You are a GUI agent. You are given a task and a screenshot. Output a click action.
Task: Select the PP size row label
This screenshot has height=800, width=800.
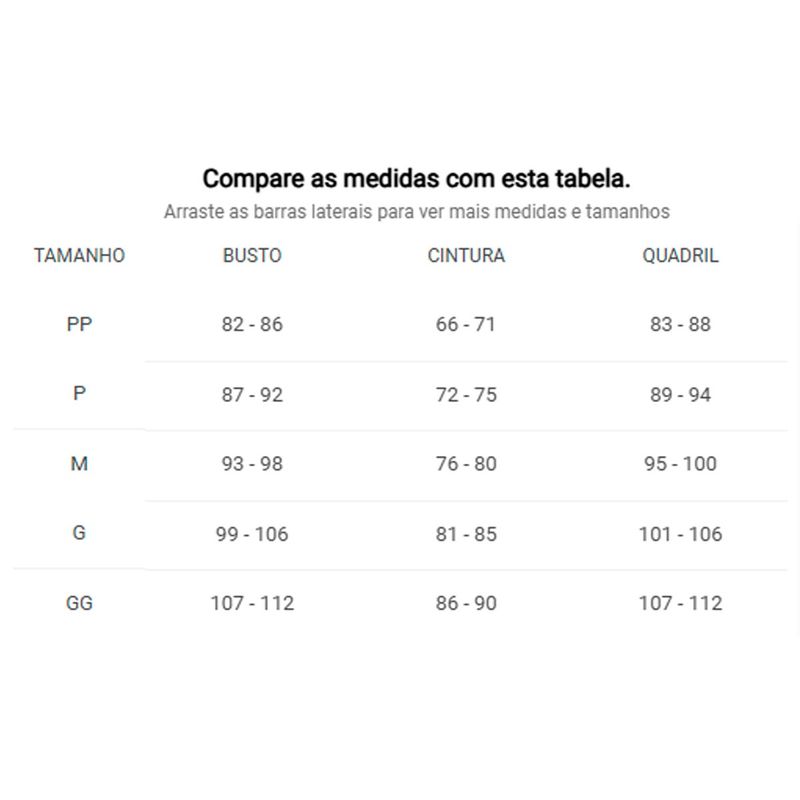click(x=79, y=324)
